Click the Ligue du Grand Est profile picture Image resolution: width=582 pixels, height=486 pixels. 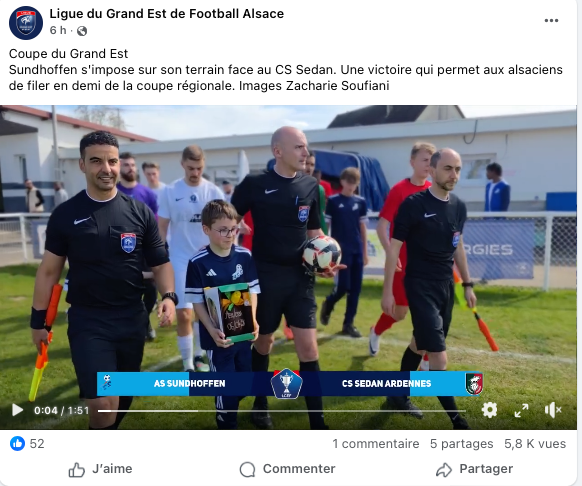(26, 23)
